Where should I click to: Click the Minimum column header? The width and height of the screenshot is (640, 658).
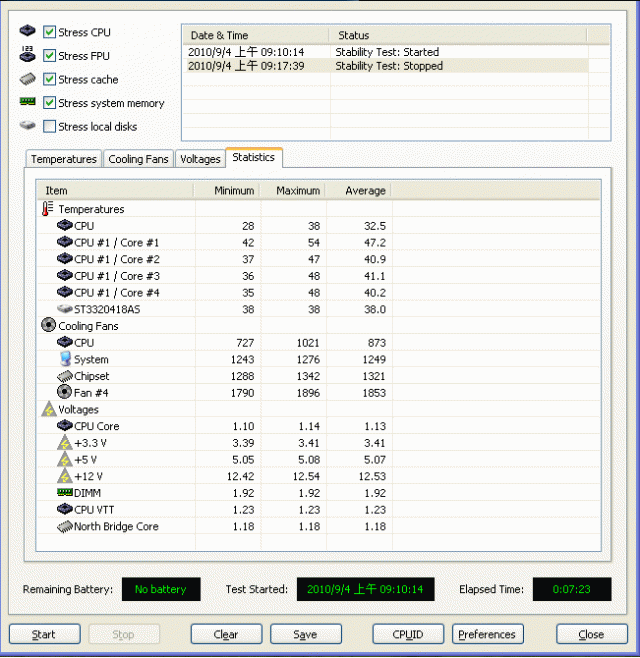[x=227, y=191]
